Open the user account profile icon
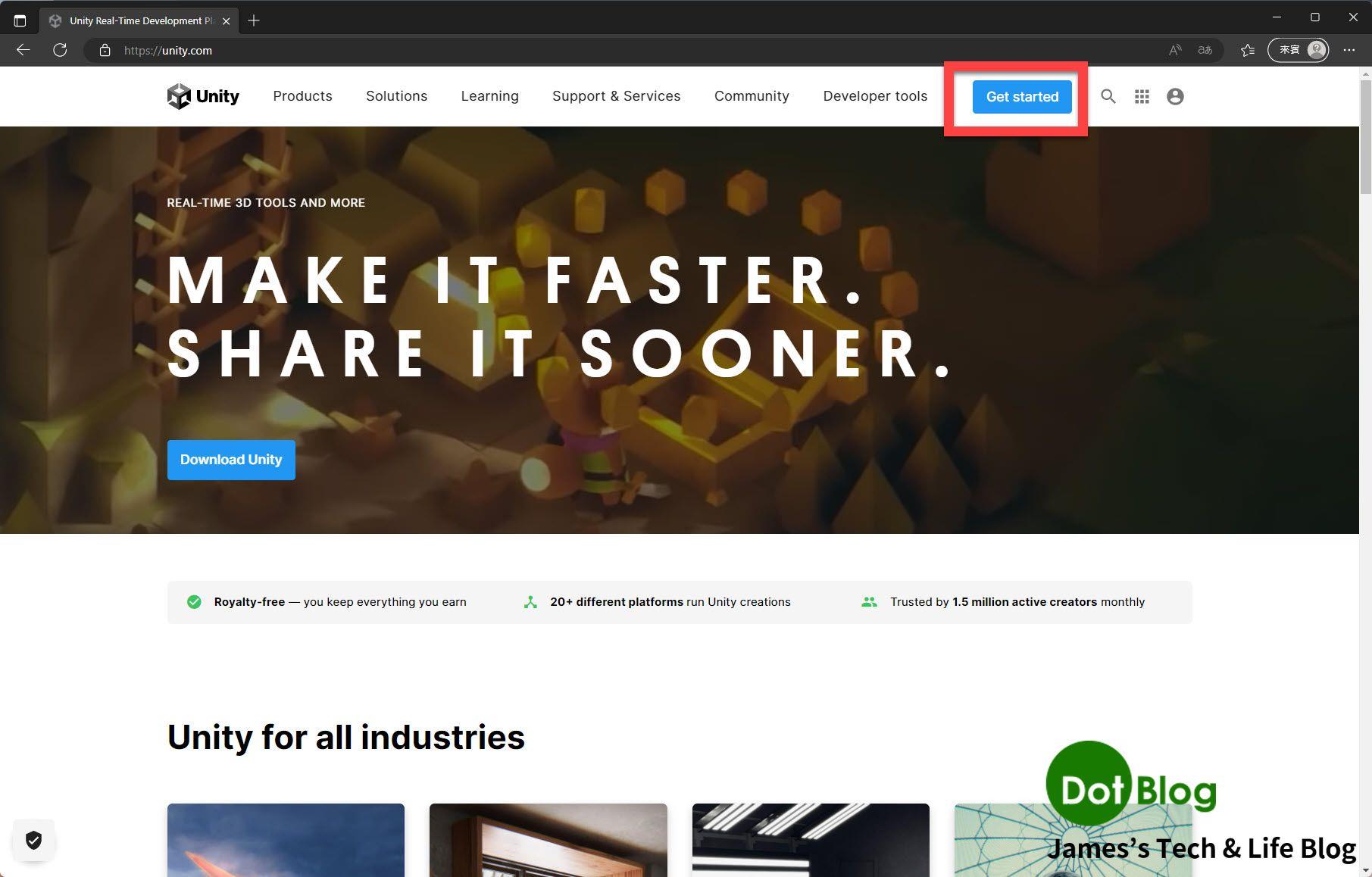Image resolution: width=1372 pixels, height=877 pixels. coord(1175,96)
